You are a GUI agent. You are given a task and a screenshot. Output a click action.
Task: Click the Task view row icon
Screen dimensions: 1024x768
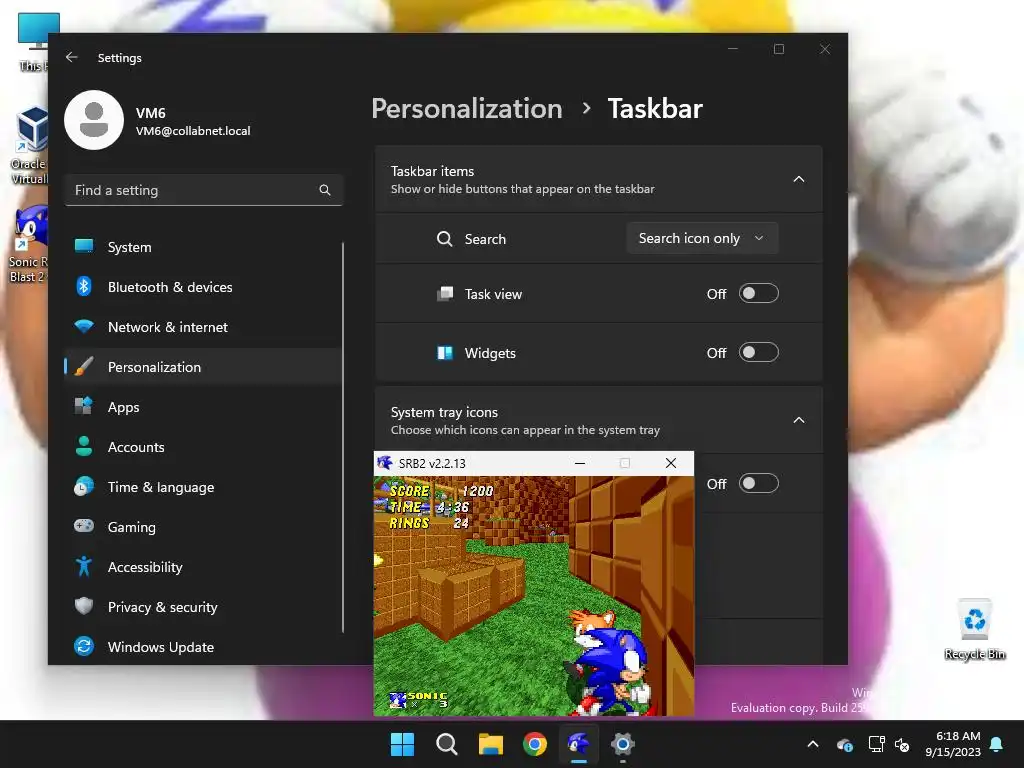(x=445, y=294)
